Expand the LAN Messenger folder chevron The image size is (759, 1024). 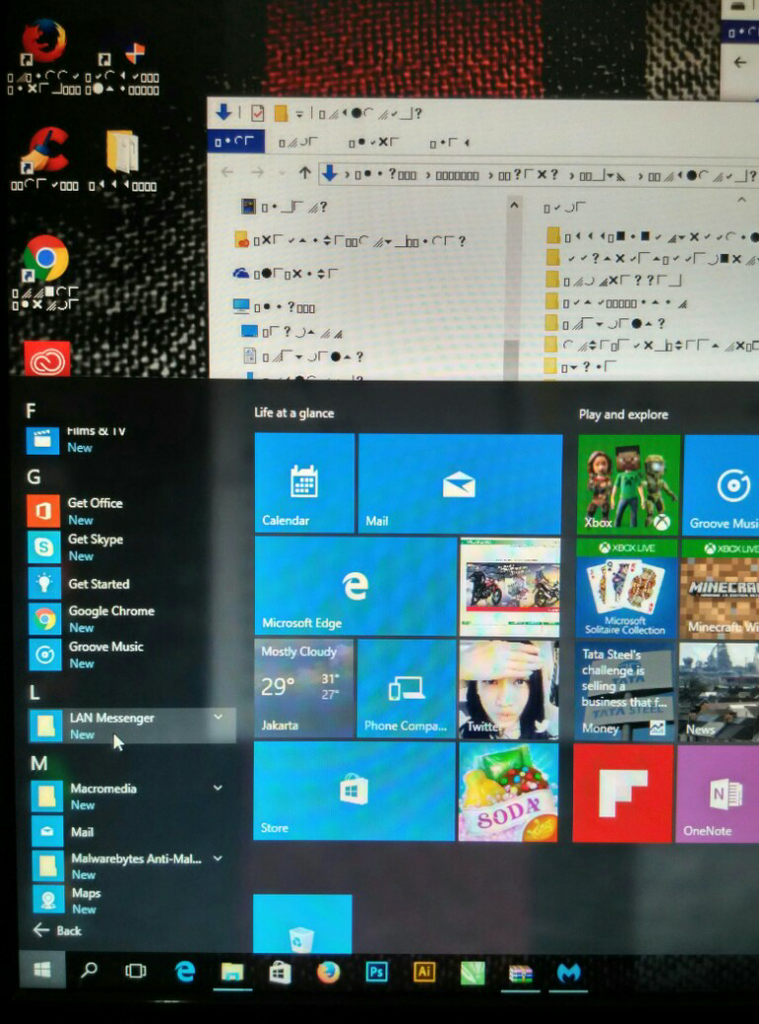click(x=218, y=717)
